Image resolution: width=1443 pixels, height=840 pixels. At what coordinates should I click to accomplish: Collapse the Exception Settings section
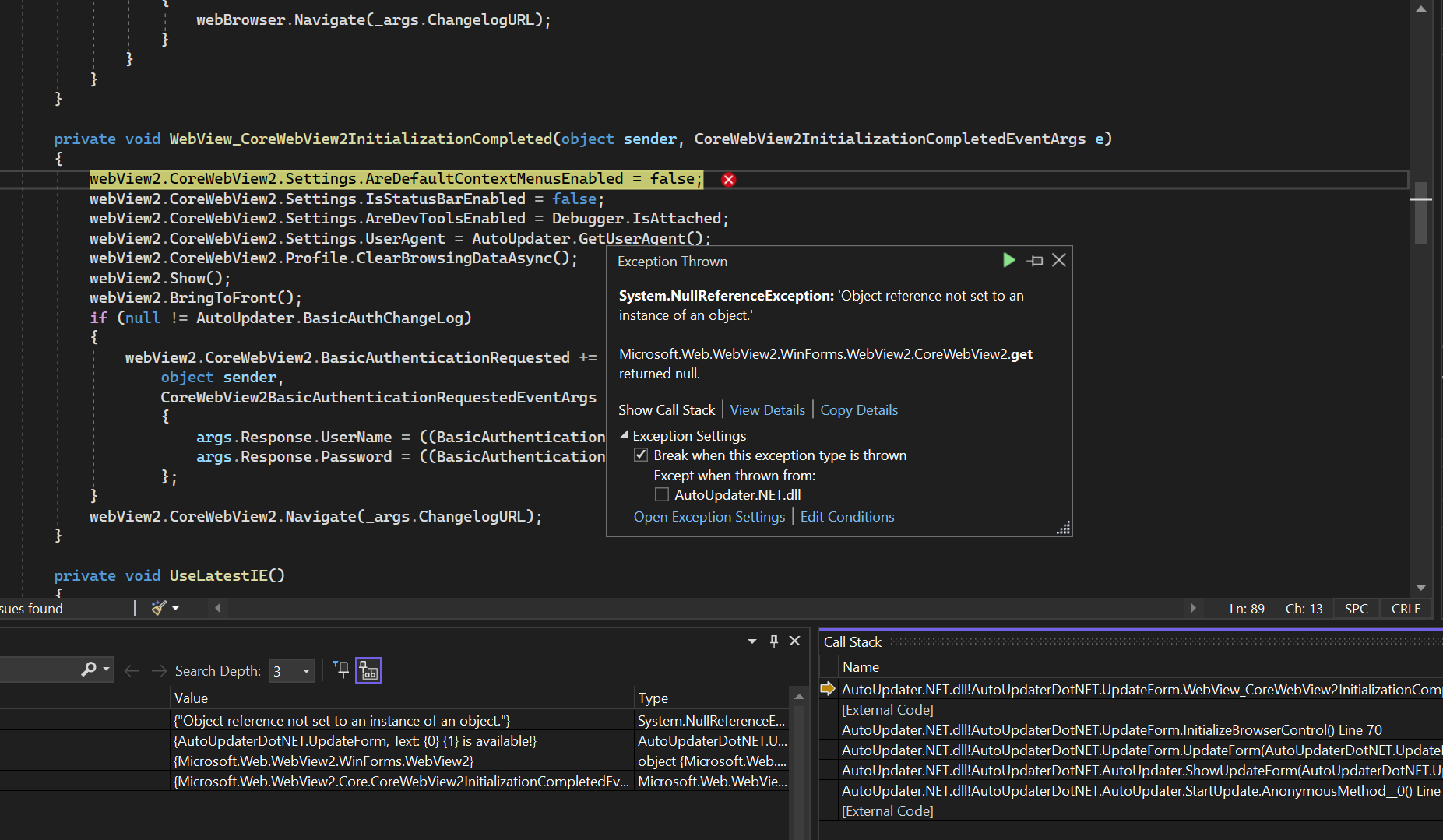point(625,435)
